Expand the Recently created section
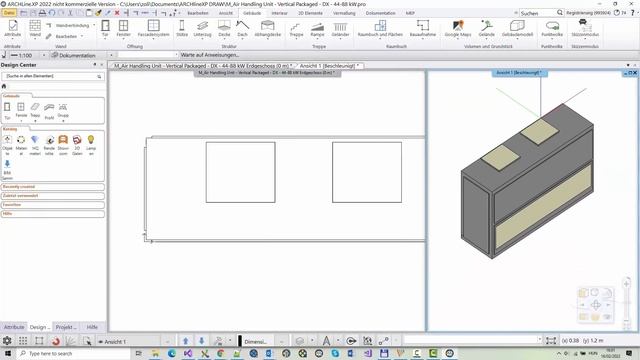 click(x=53, y=187)
